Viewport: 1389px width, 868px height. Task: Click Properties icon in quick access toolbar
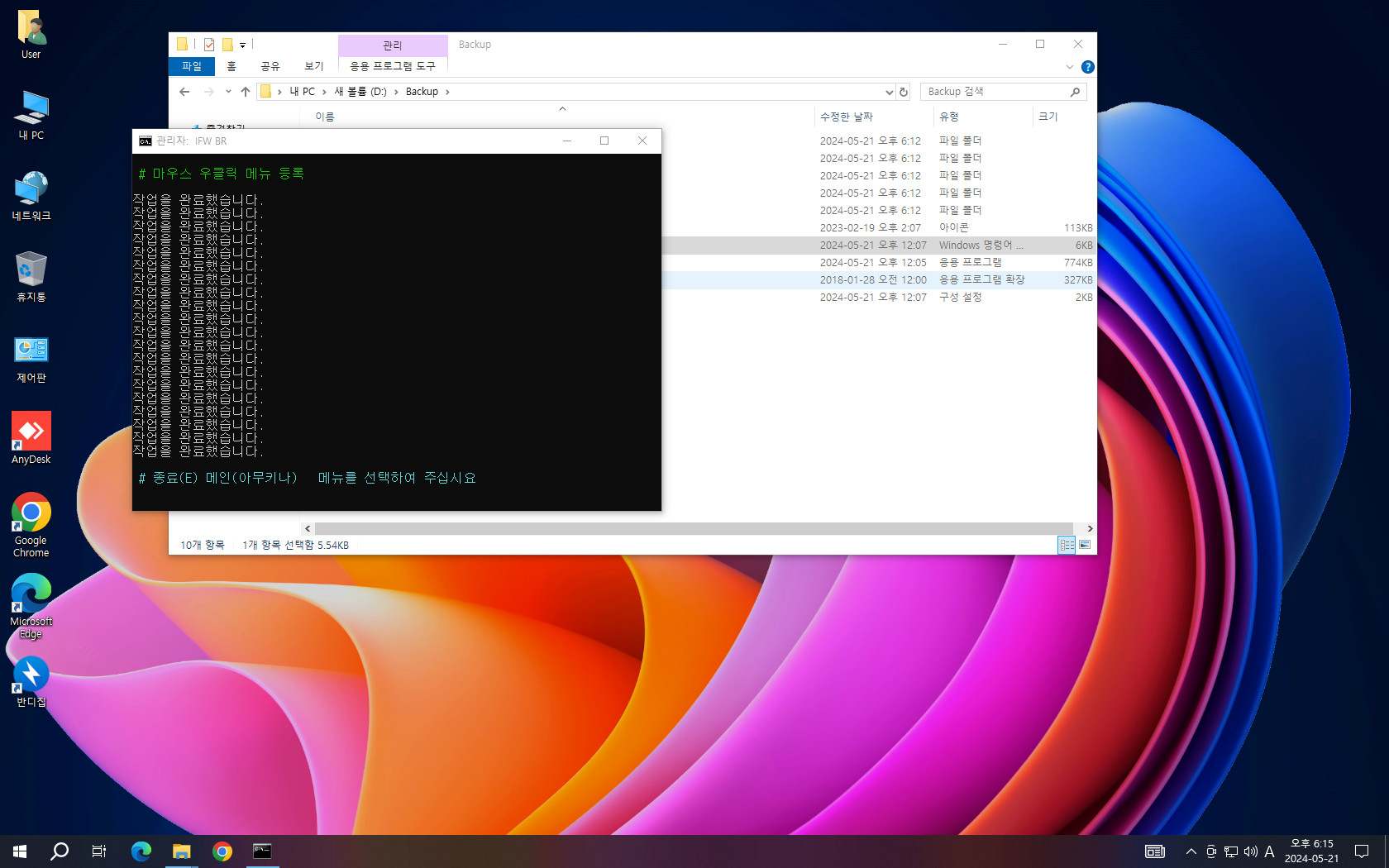[209, 45]
